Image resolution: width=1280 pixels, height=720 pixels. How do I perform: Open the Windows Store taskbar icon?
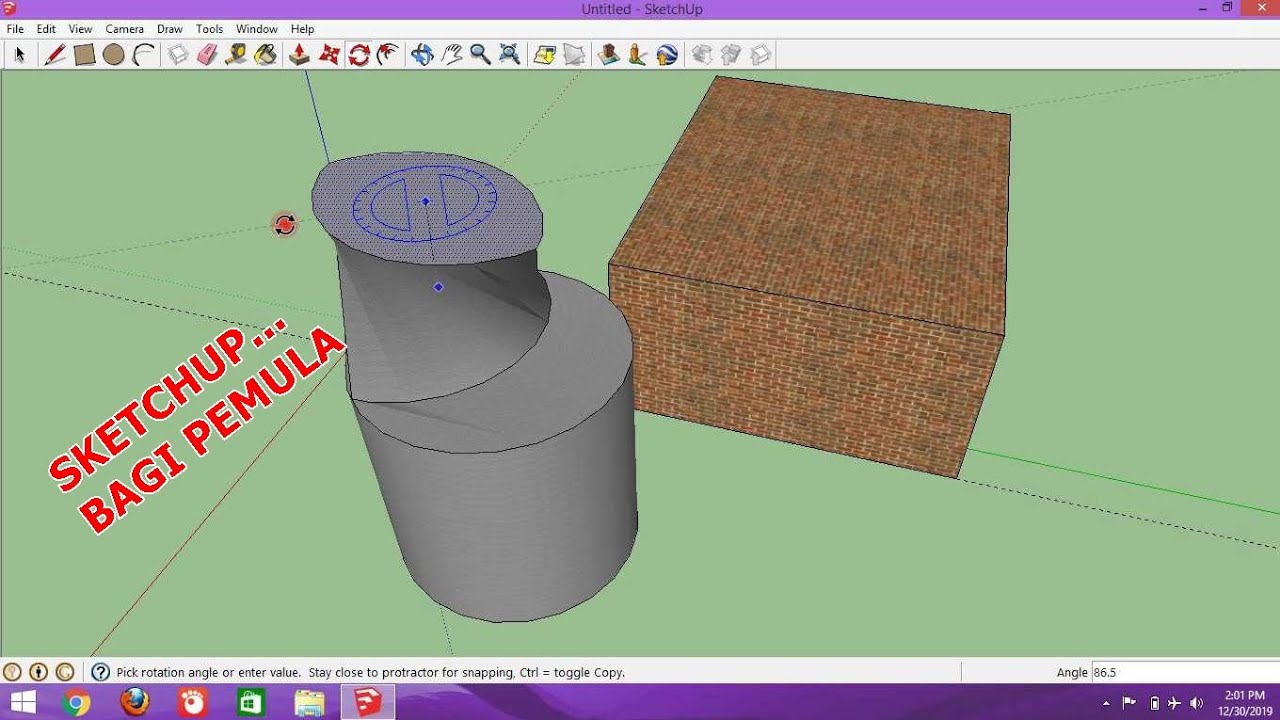(251, 702)
